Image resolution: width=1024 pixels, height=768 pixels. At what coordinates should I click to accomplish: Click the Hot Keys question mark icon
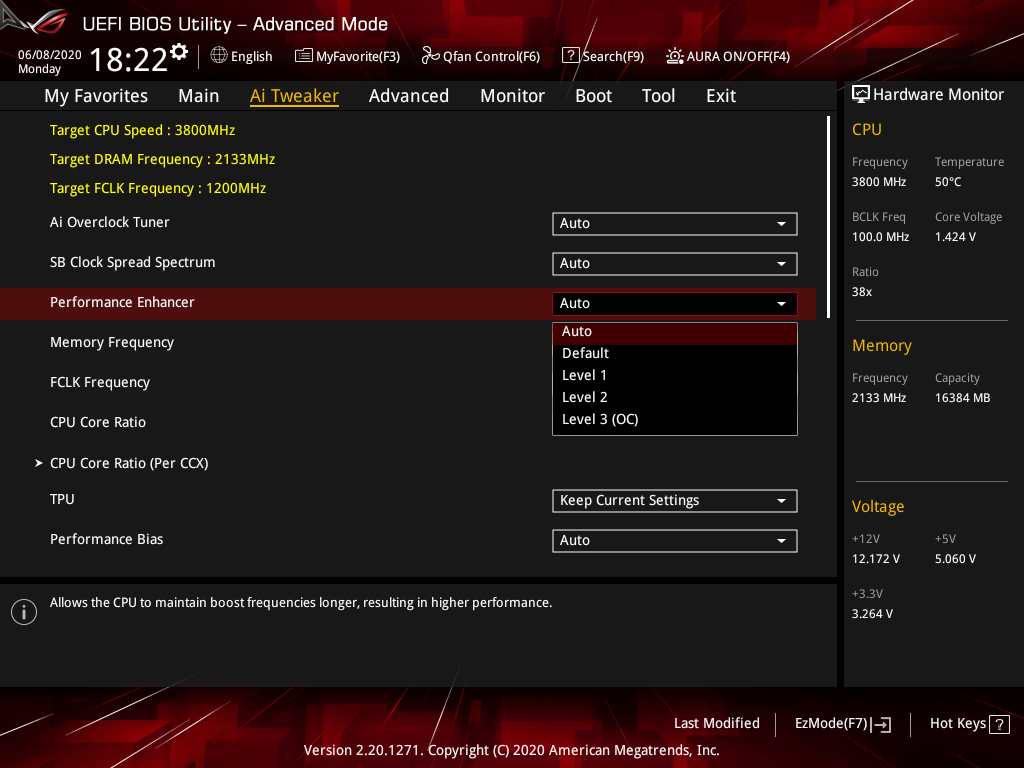(x=999, y=724)
